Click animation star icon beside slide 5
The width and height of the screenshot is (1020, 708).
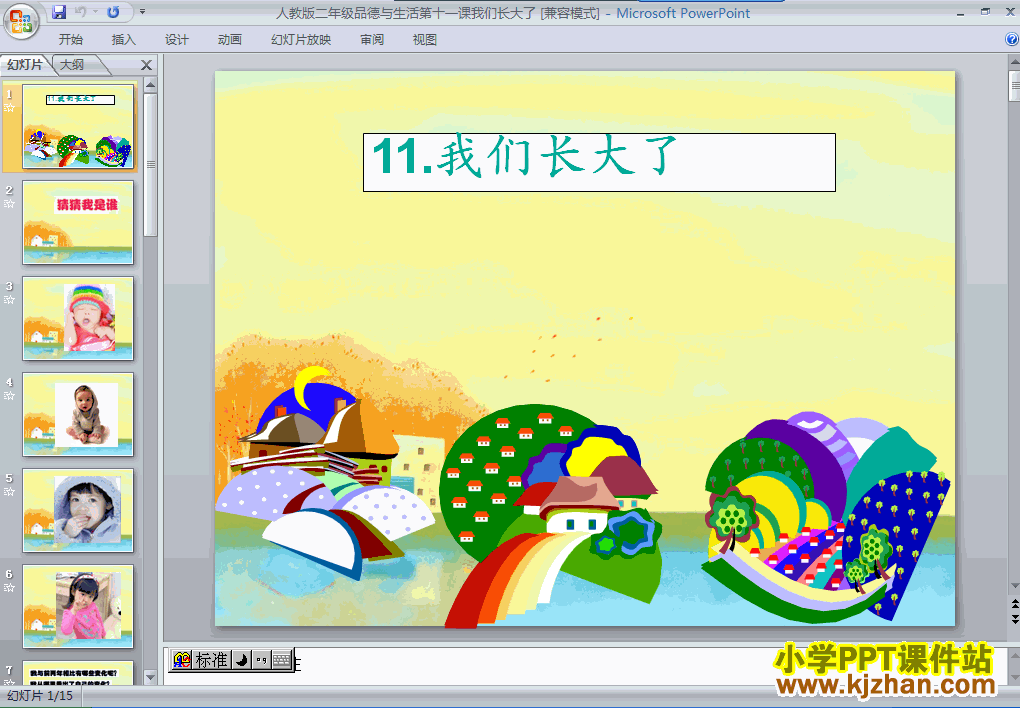9,492
